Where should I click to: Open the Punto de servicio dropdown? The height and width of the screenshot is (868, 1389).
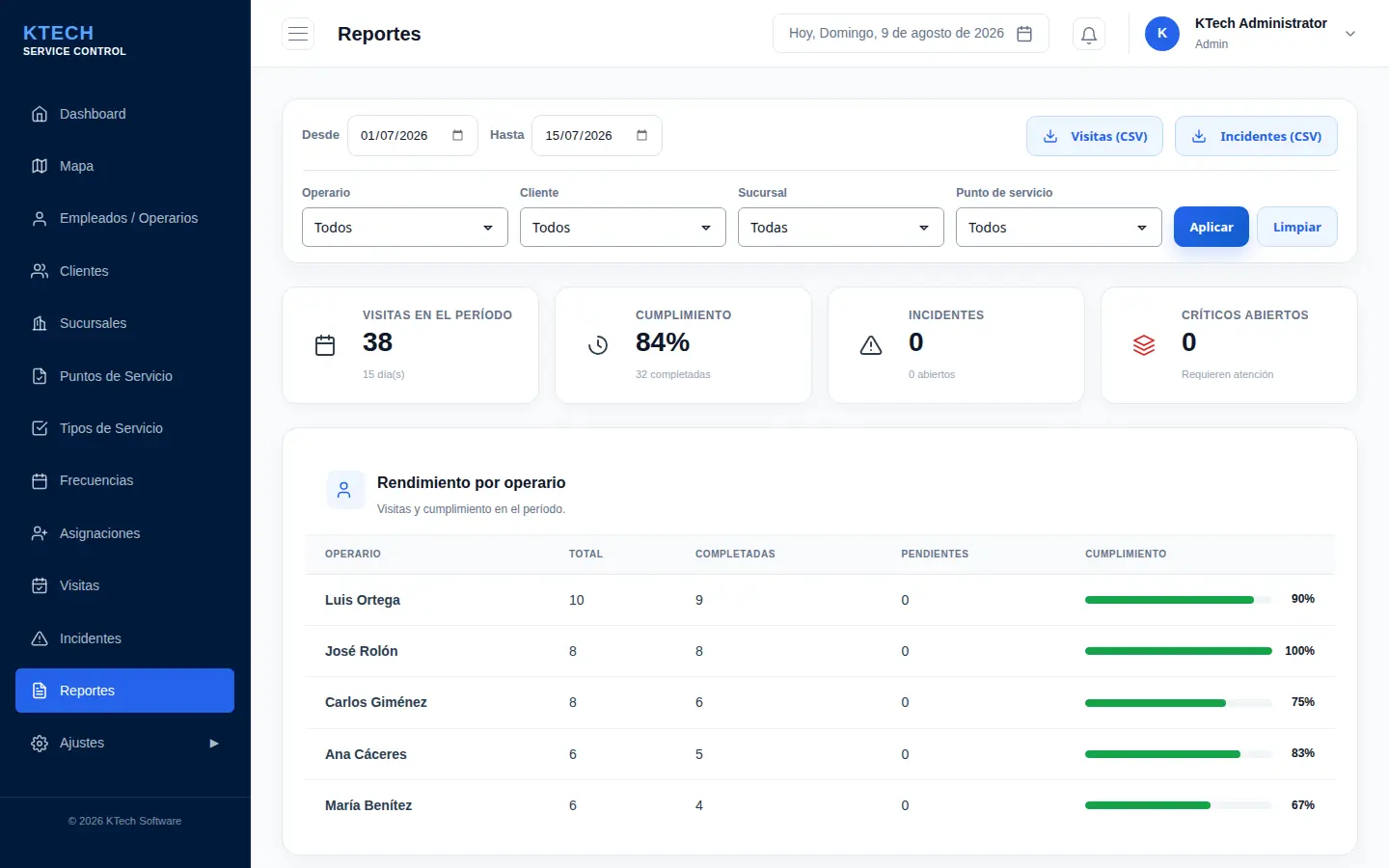[1059, 228]
